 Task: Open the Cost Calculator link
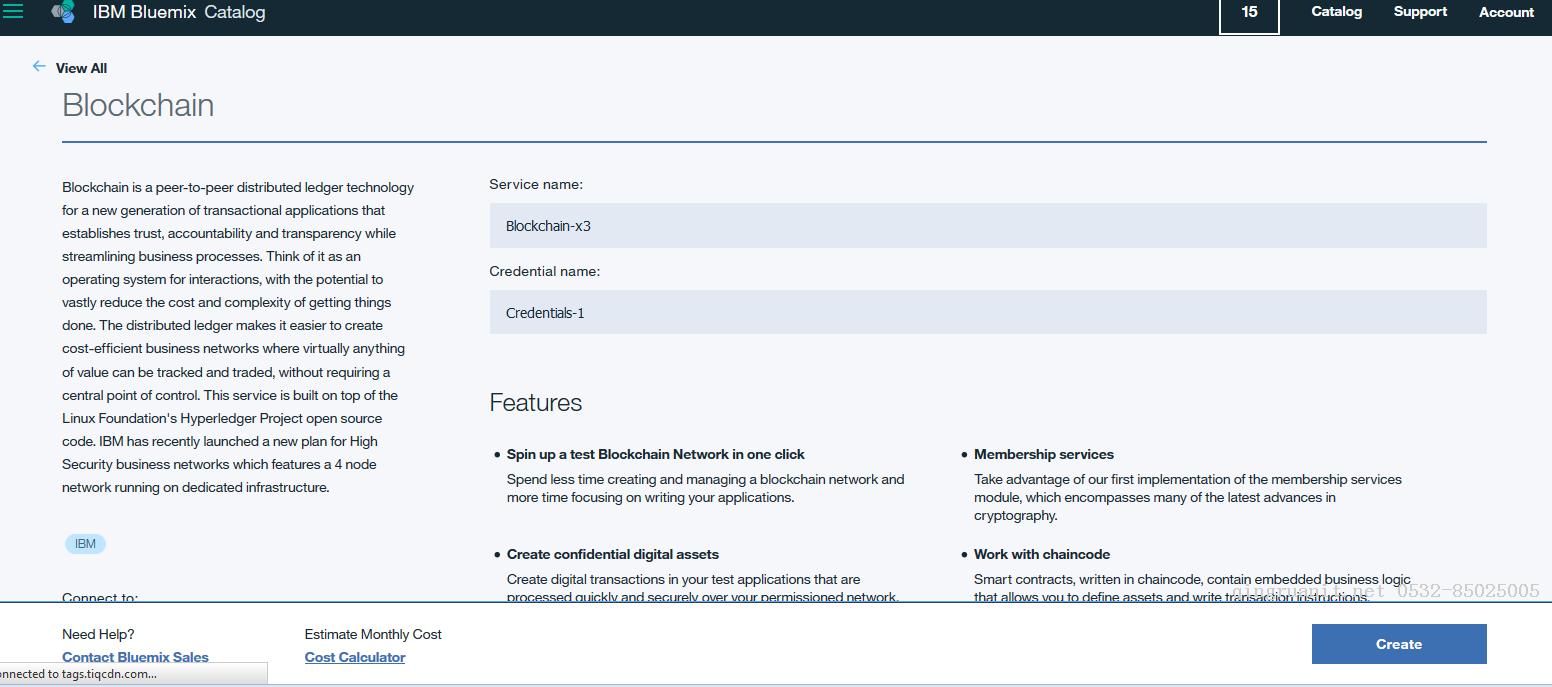[355, 657]
